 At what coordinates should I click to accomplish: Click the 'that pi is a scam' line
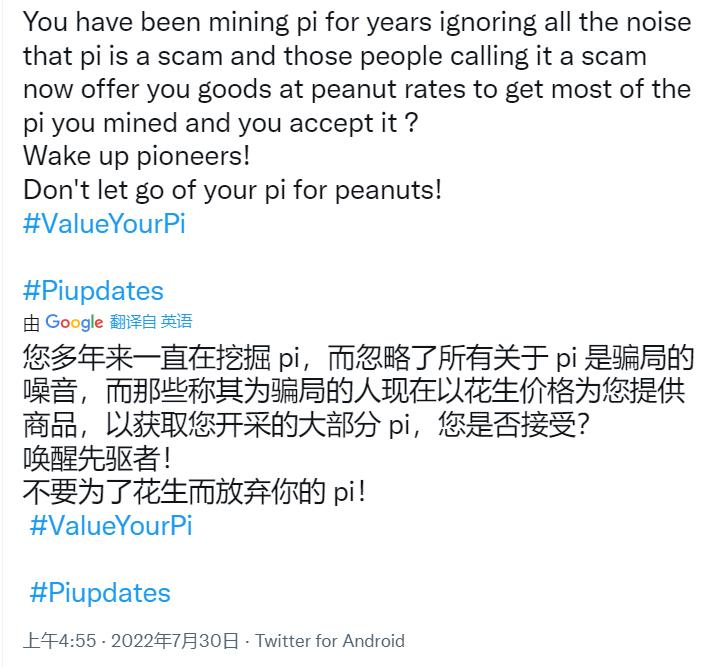(x=335, y=56)
